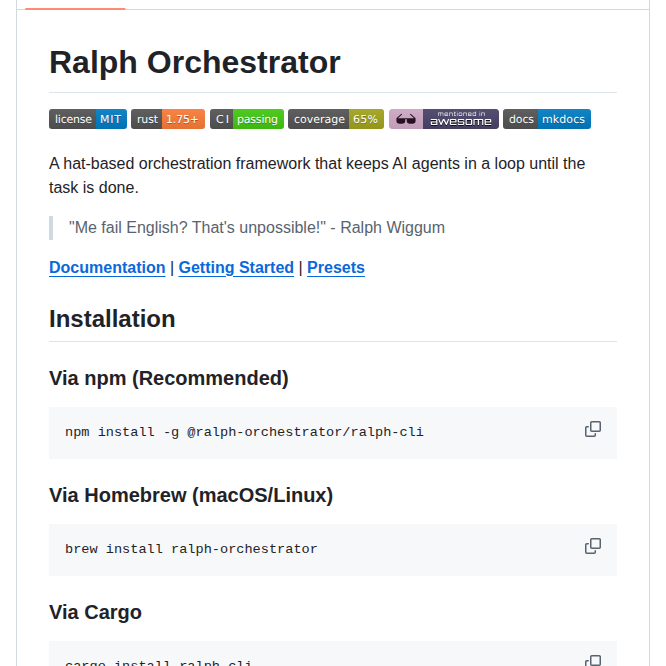Screen dimensions: 666x666
Task: Open the Getting Started link
Action: (236, 268)
